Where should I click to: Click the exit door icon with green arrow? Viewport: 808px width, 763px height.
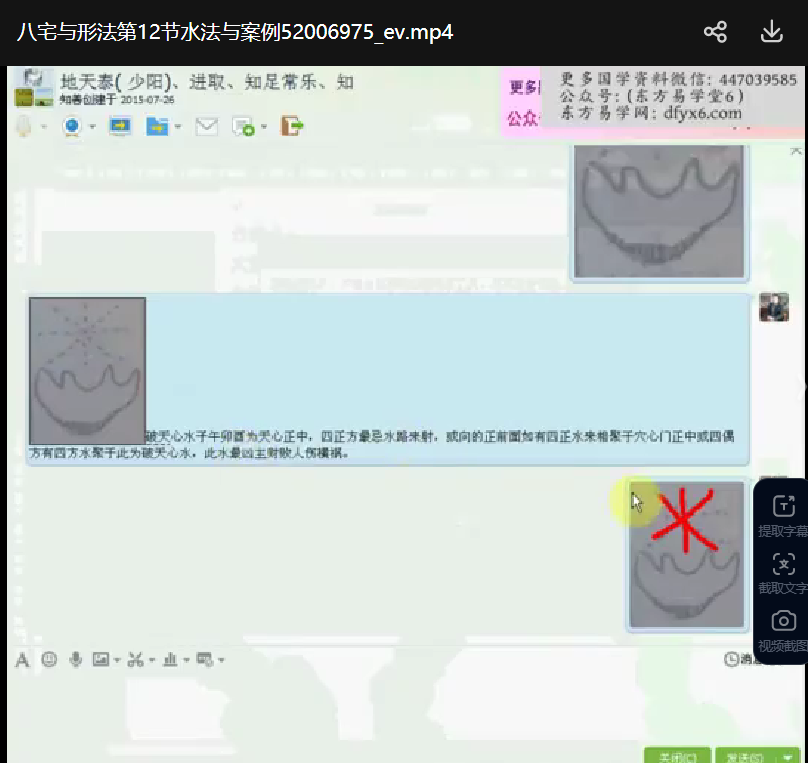coord(291,126)
